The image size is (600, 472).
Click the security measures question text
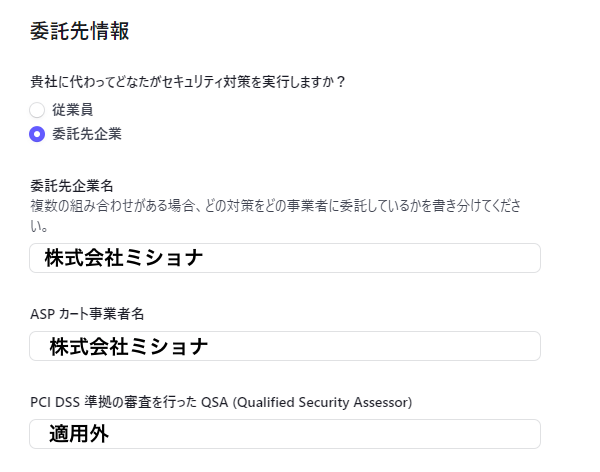(188, 82)
